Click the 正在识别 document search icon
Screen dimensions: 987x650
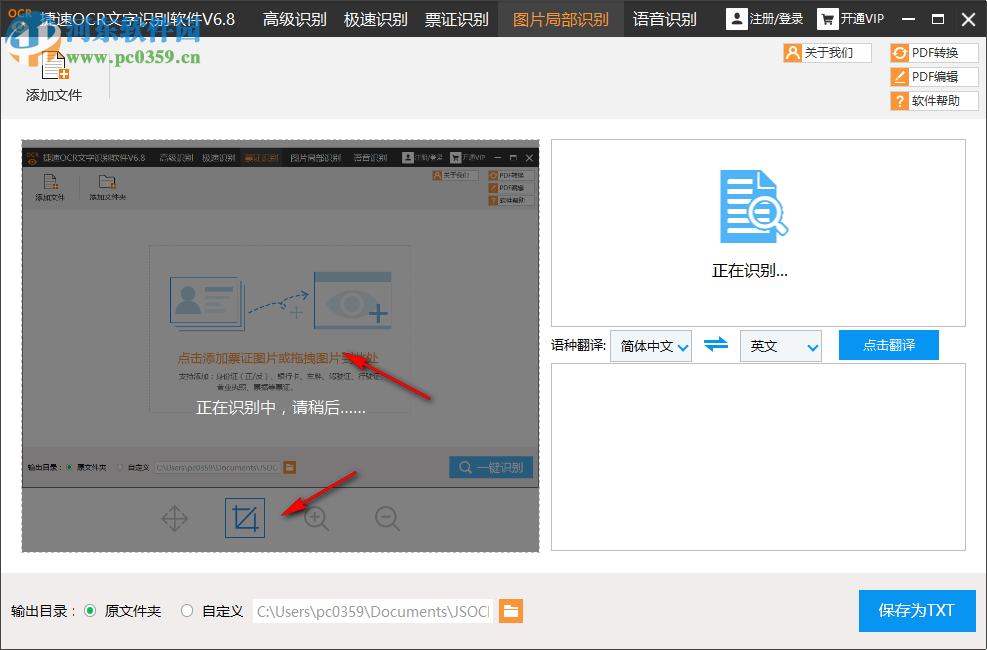point(753,206)
